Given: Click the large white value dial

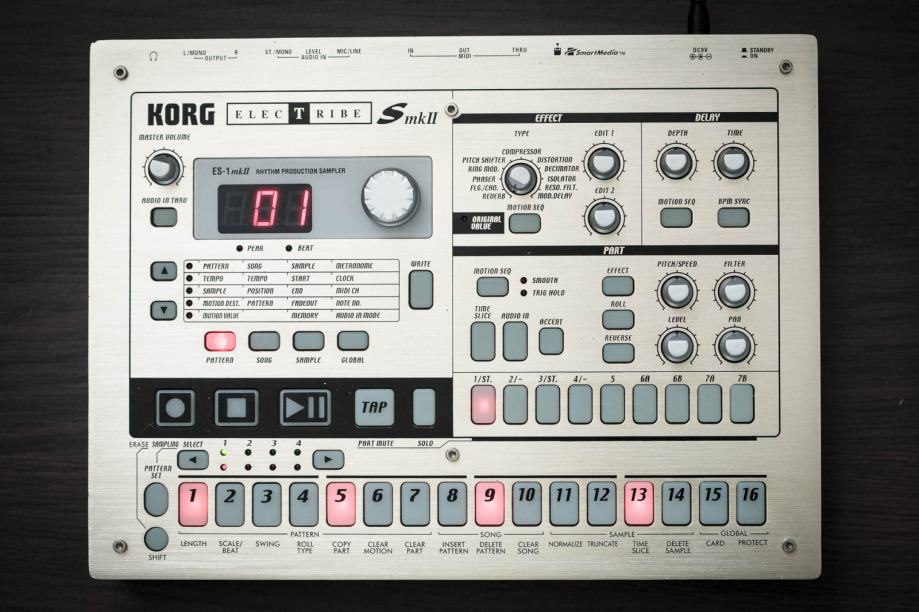Looking at the screenshot, I should click(391, 196).
